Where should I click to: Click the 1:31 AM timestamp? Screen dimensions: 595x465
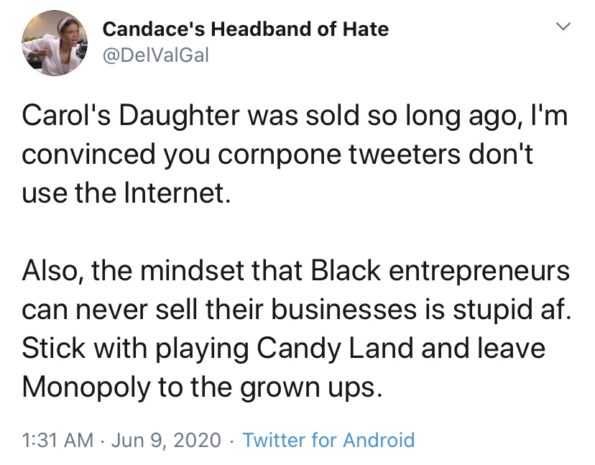tap(57, 440)
